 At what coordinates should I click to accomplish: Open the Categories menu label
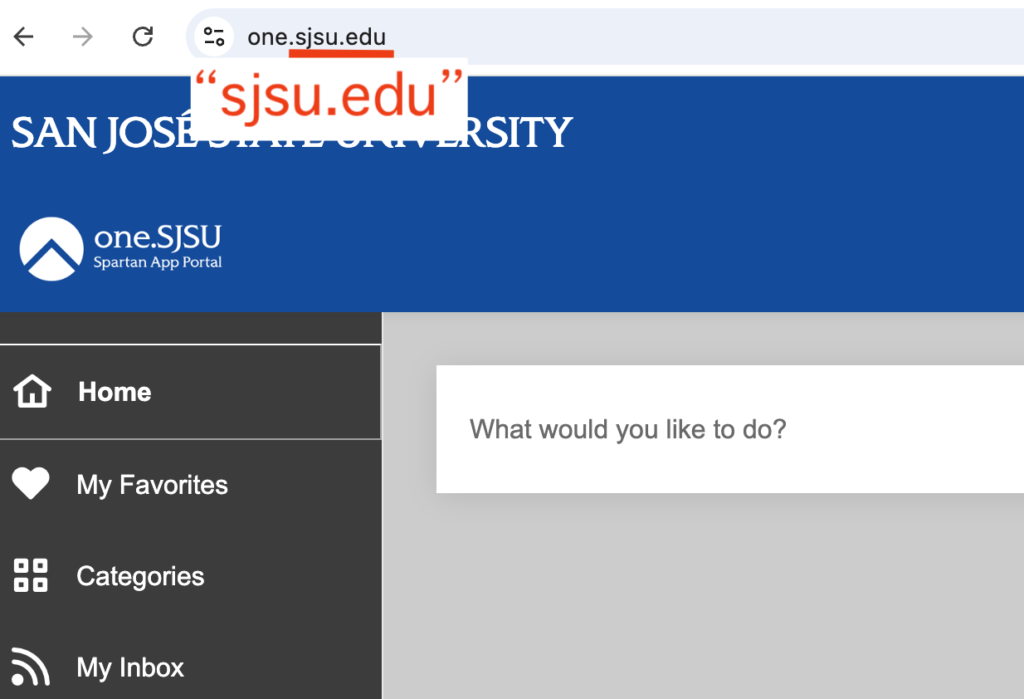(x=140, y=577)
